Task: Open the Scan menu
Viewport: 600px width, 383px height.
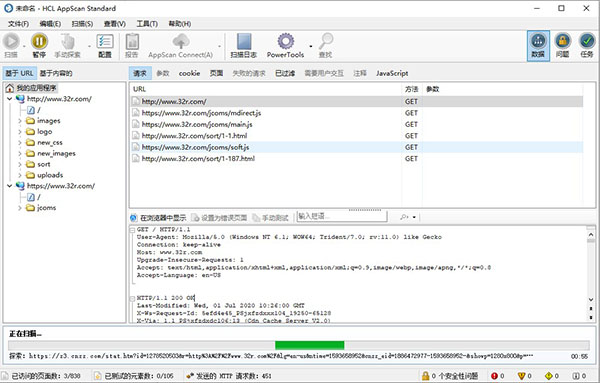Action: [x=82, y=24]
